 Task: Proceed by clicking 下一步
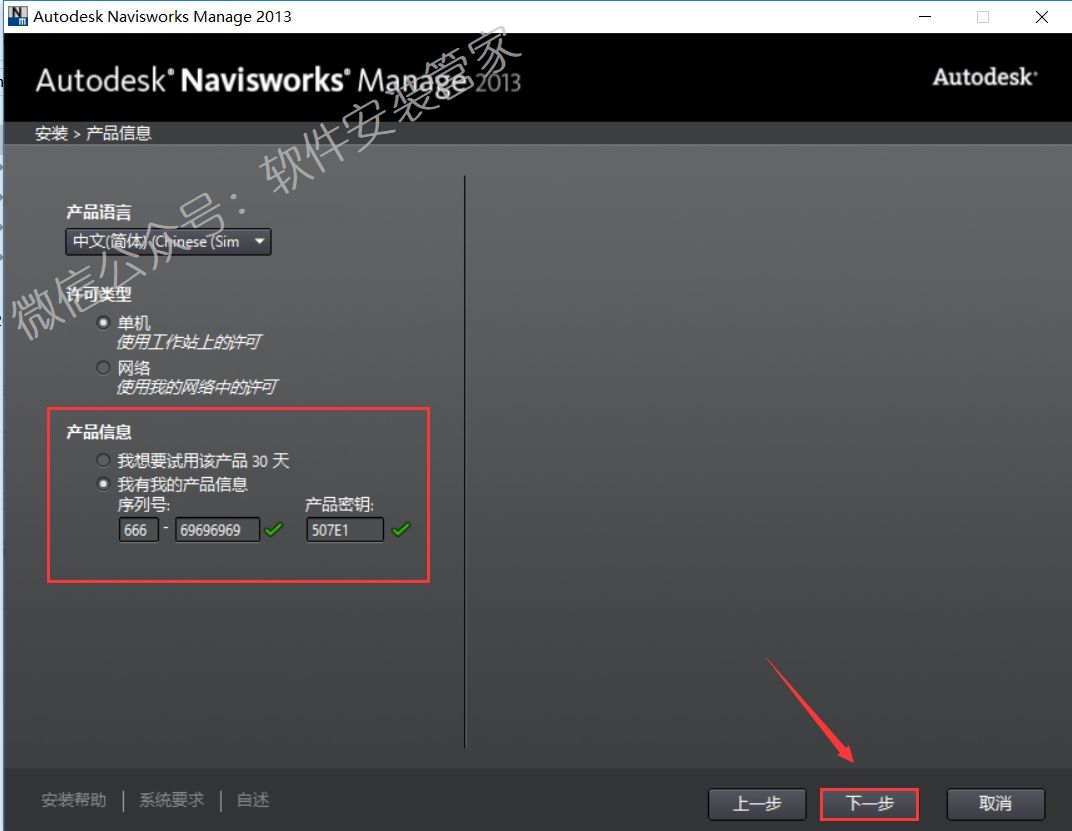[869, 804]
